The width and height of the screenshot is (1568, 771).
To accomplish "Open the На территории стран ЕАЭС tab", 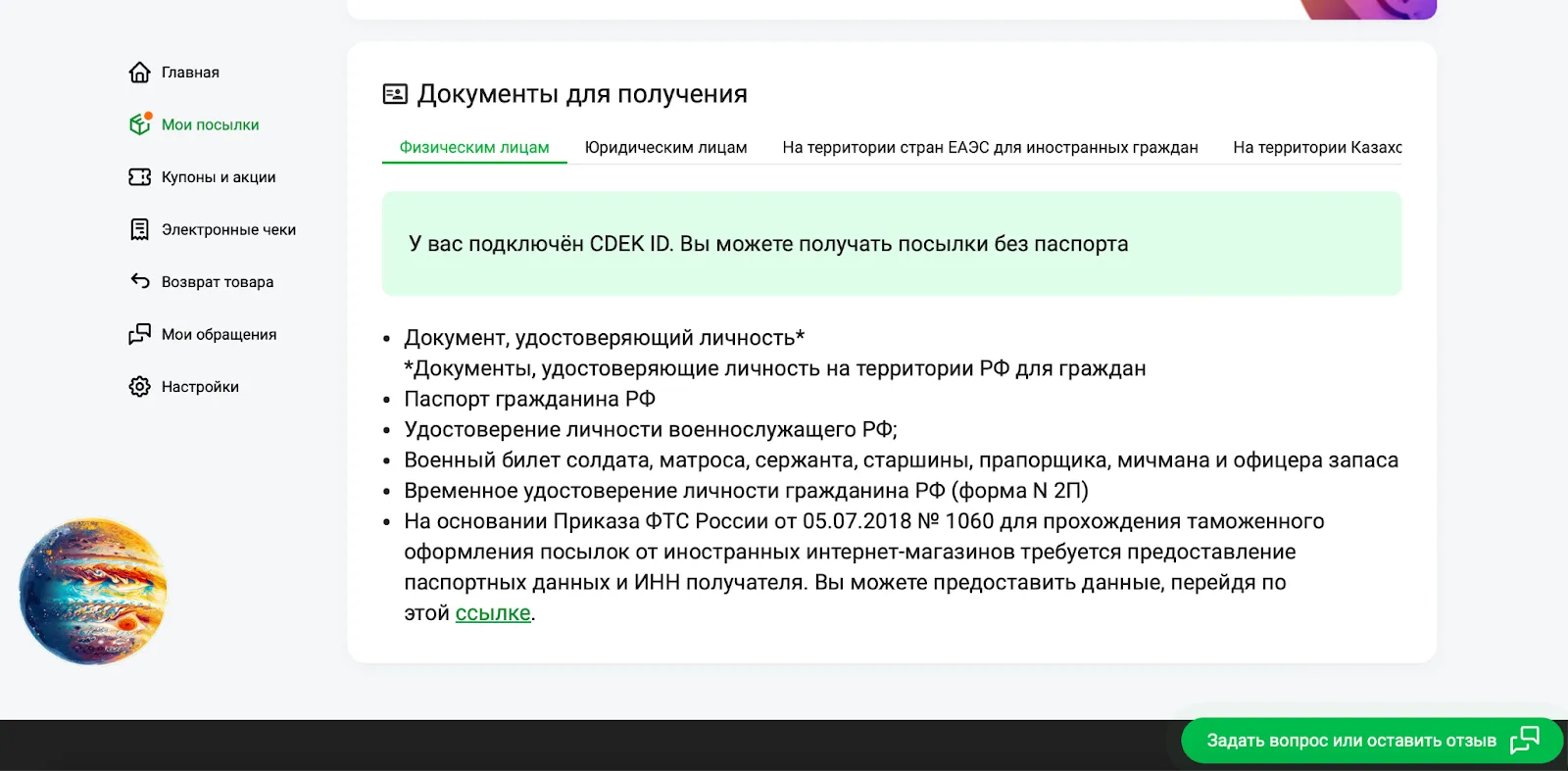I will [990, 147].
